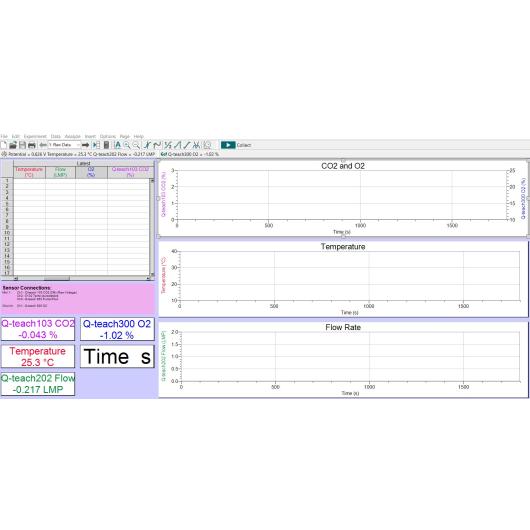The image size is (530, 530).
Task: Click the CO2 and O2 graph title
Action: [x=343, y=166]
